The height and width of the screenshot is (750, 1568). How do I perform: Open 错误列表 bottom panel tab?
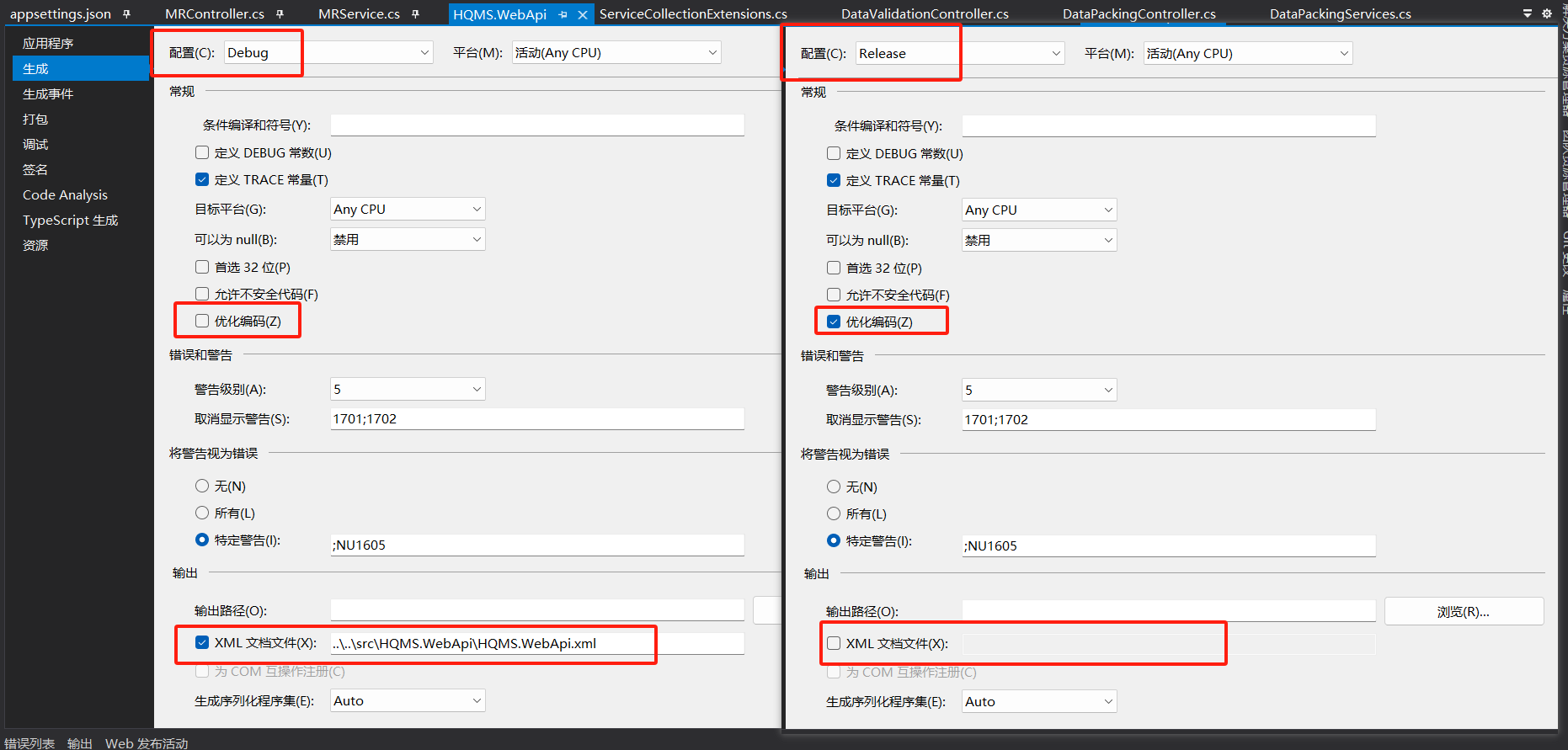tap(29, 743)
